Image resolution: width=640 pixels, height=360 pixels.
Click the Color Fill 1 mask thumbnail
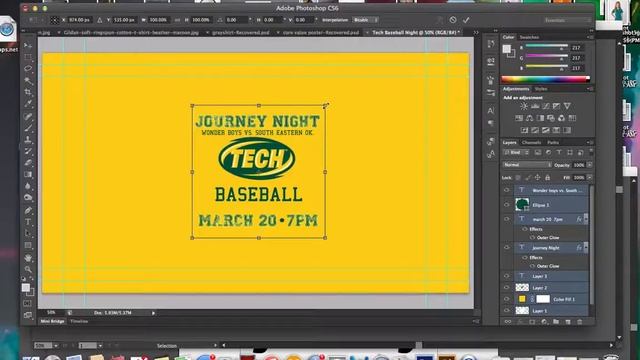543,299
